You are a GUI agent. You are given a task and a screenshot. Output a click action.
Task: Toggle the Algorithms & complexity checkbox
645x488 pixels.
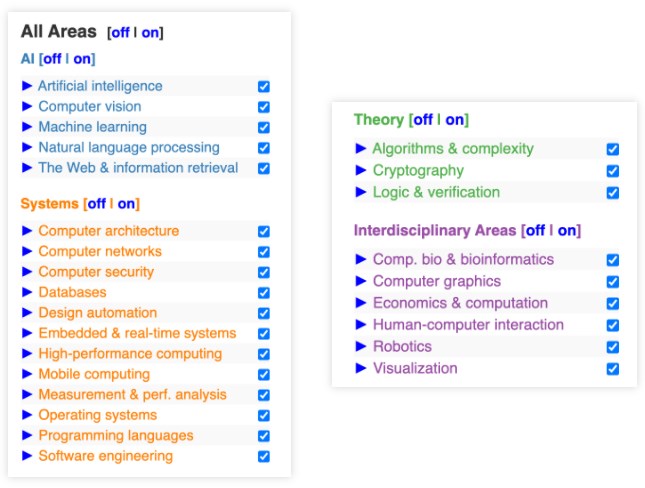coord(613,149)
